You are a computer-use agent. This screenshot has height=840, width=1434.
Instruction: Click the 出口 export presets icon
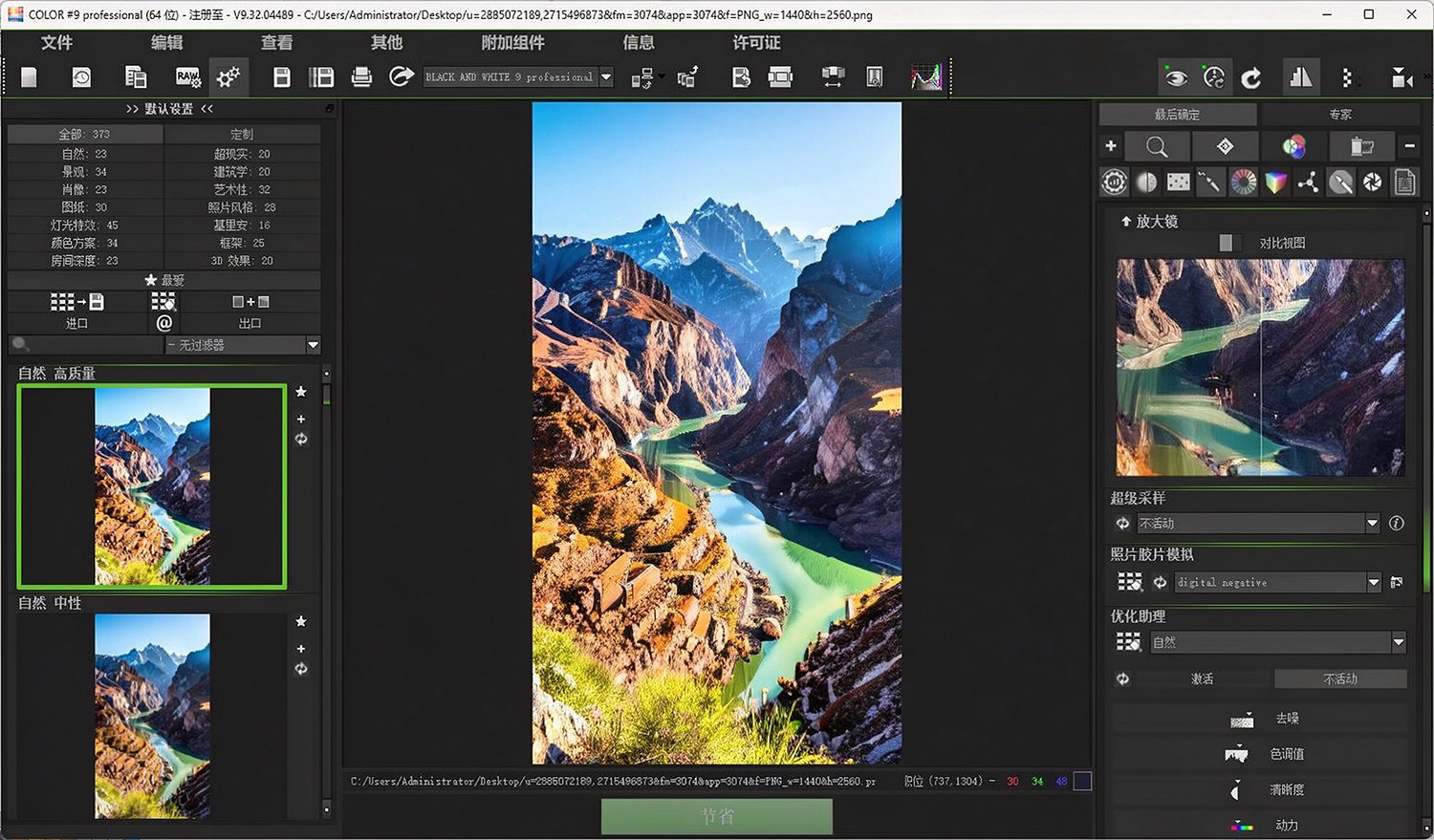click(x=250, y=302)
